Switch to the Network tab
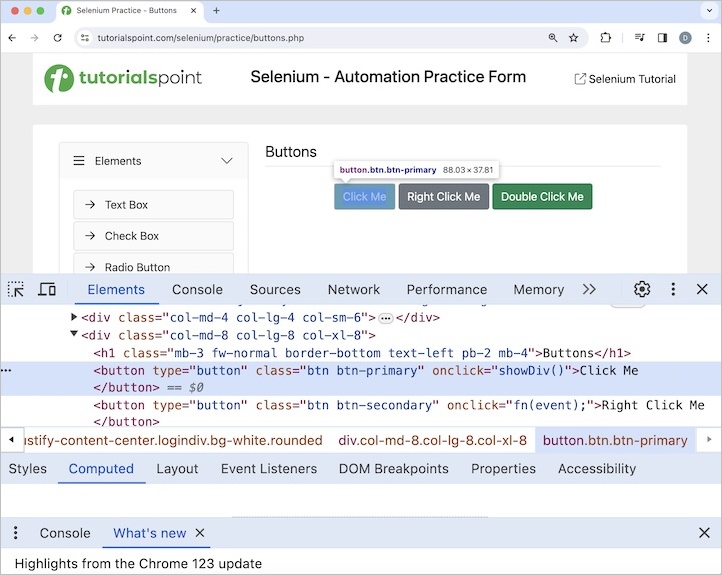722x575 pixels. 354,289
